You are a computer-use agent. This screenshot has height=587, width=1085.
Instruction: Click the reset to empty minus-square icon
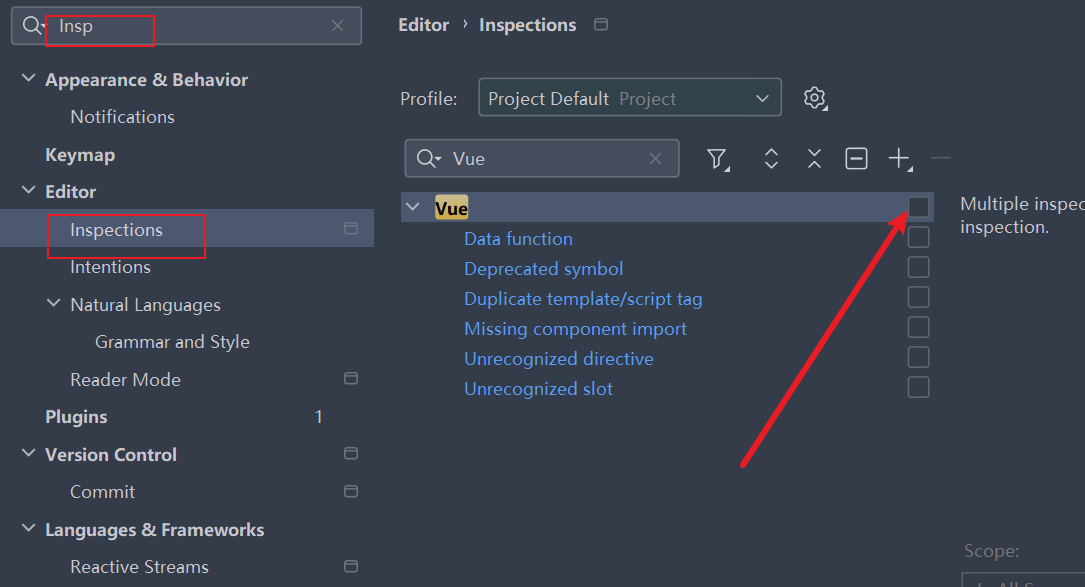coord(856,158)
